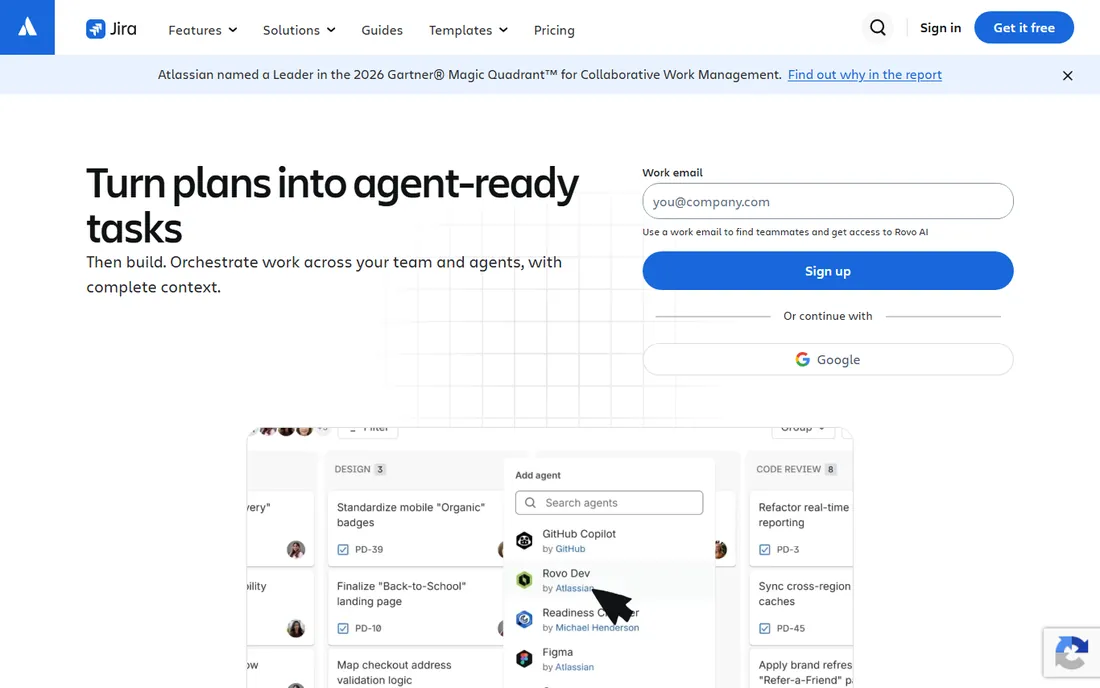Dismiss the Gartner announcement banner

click(x=1067, y=75)
